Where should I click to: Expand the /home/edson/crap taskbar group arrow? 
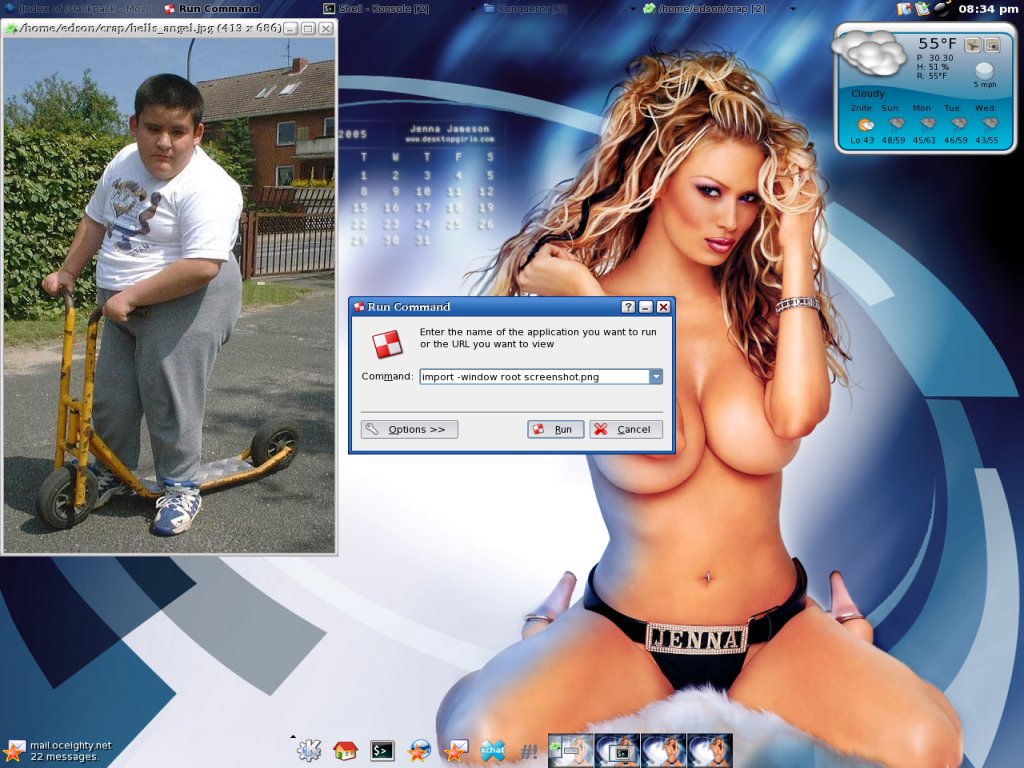pyautogui.click(x=793, y=8)
